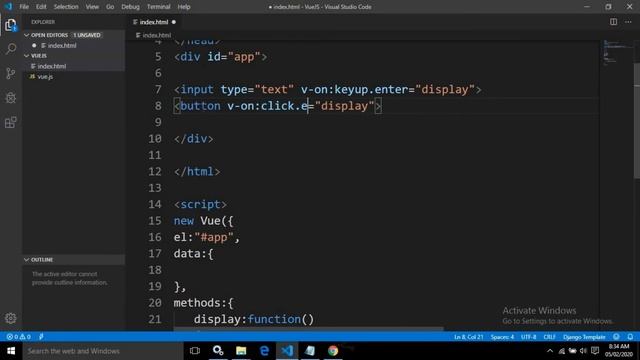Open the Selection menu
Image resolution: width=640 pixels, height=360 pixels.
[66, 7]
